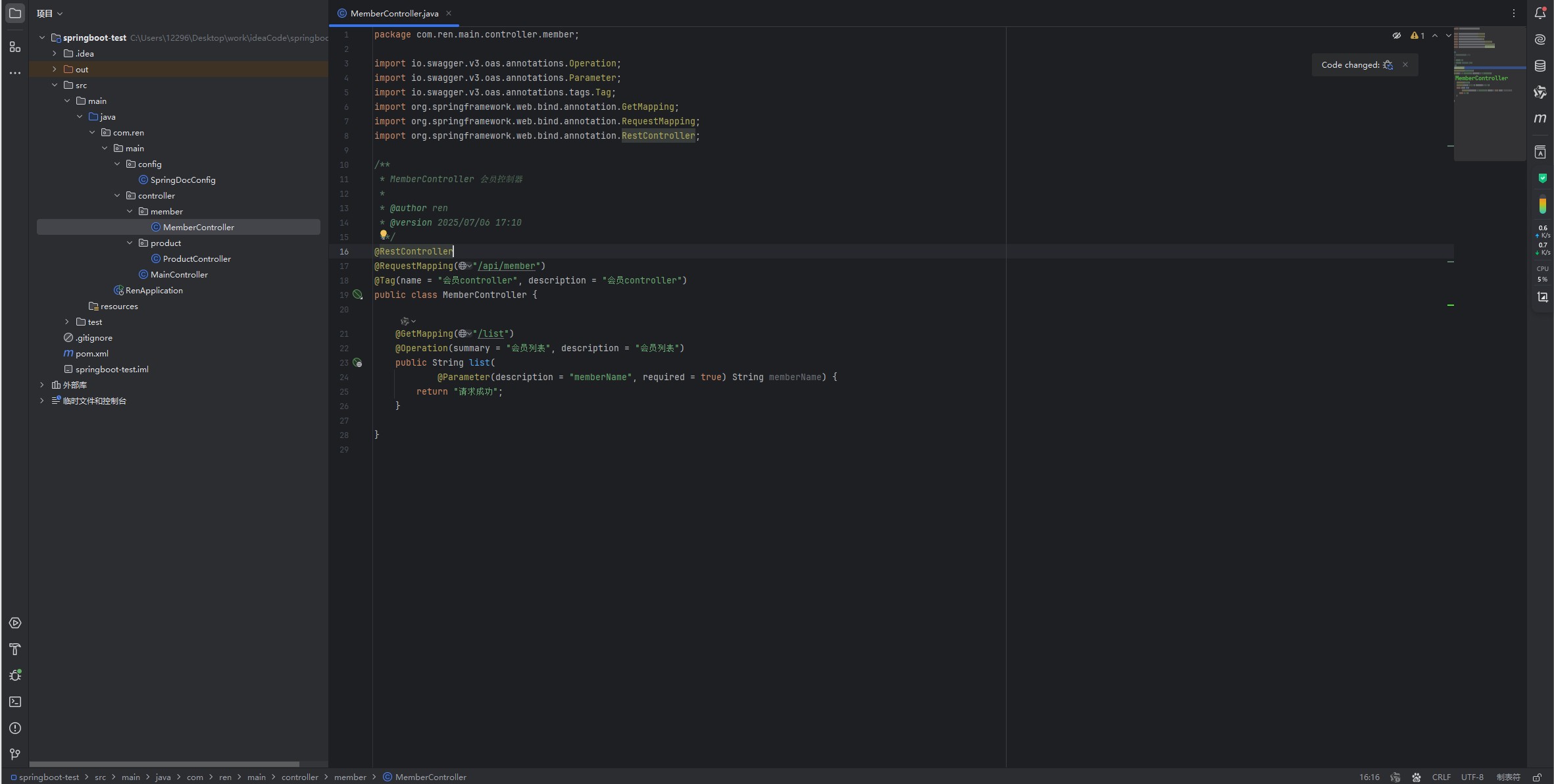Viewport: 1554px width, 784px height.
Task: Toggle reader mode eye icon in editor
Action: tap(1396, 36)
